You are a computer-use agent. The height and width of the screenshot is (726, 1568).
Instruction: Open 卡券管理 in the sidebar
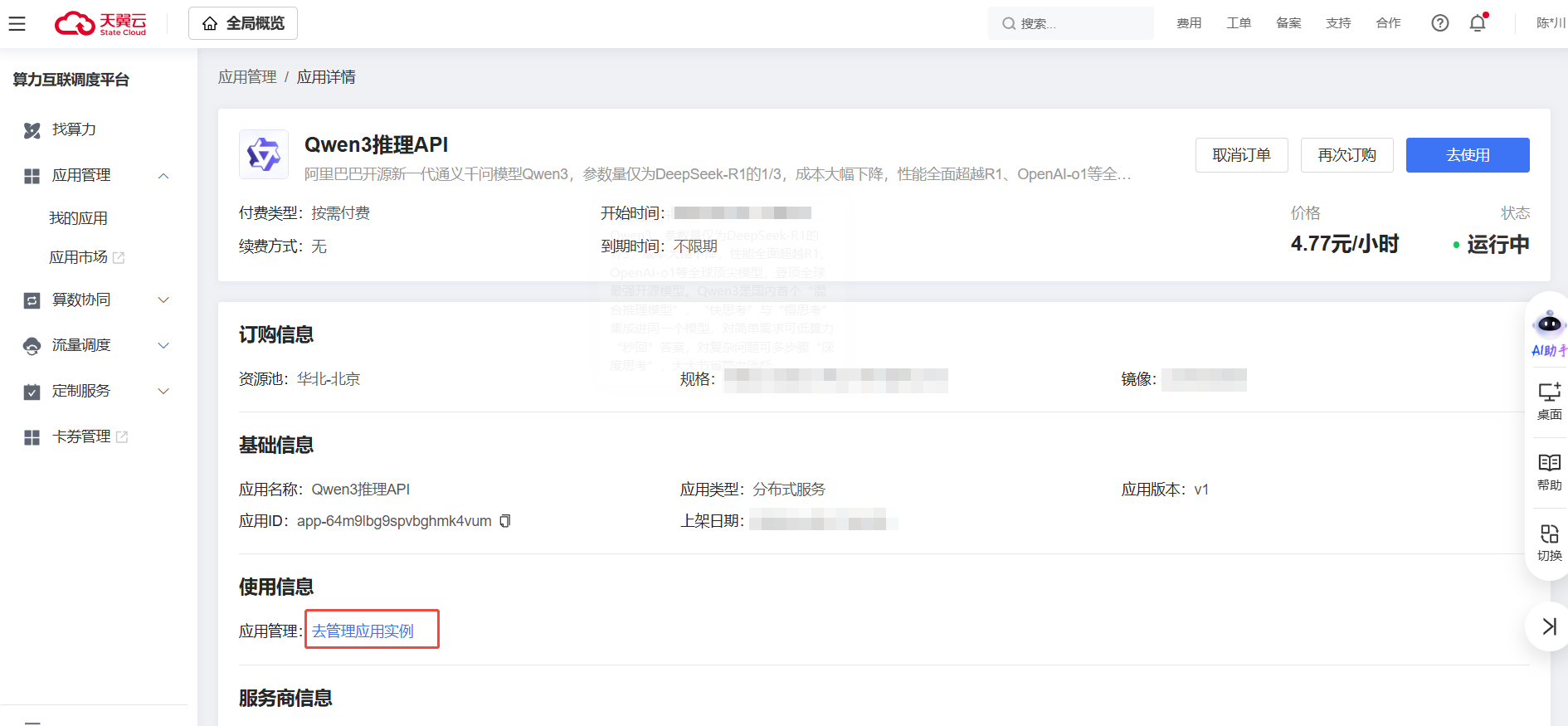click(81, 436)
